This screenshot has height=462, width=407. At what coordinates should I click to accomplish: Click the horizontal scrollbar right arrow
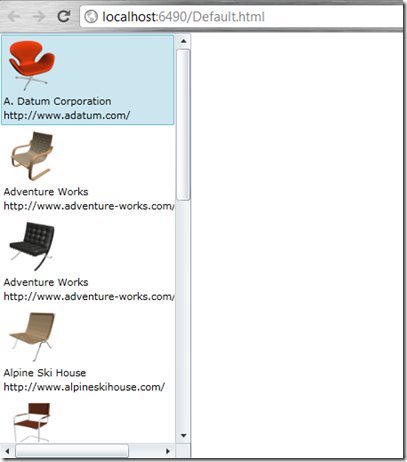[168, 451]
